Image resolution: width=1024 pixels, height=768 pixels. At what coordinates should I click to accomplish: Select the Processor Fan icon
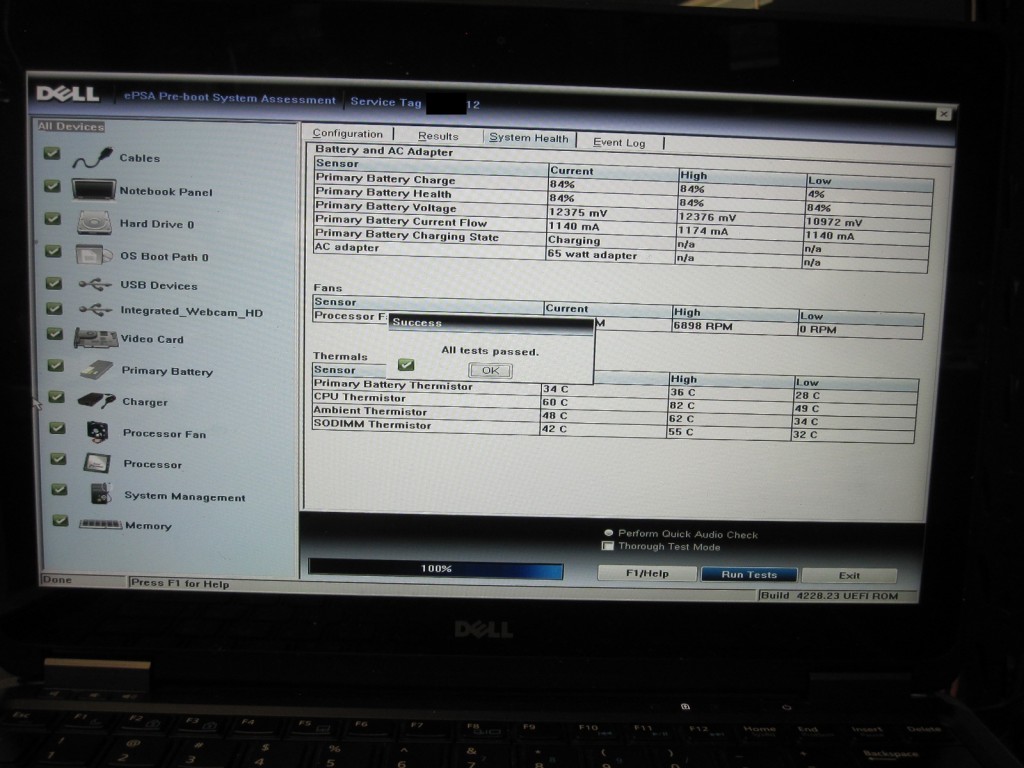tap(97, 431)
